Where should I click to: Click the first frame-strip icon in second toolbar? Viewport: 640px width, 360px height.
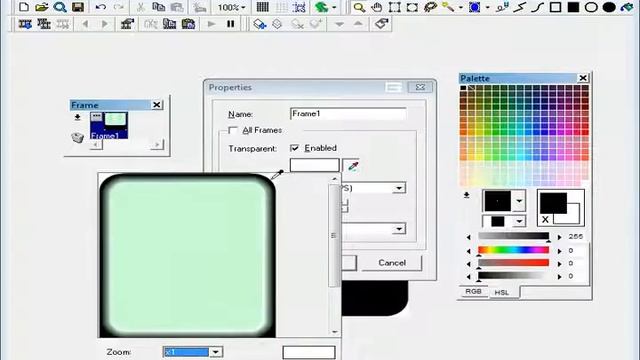click(25, 24)
